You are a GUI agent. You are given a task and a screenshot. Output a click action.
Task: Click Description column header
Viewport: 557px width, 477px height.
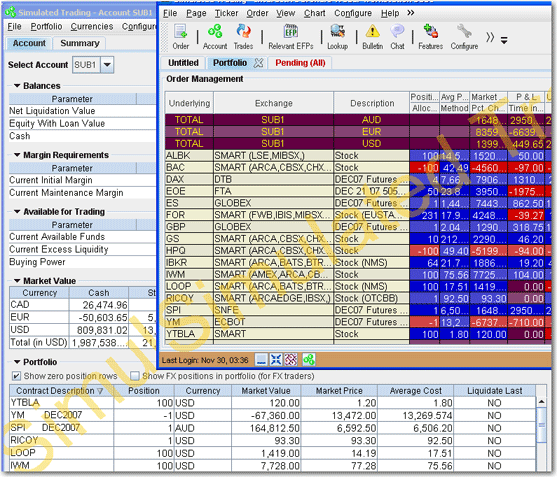[x=372, y=103]
